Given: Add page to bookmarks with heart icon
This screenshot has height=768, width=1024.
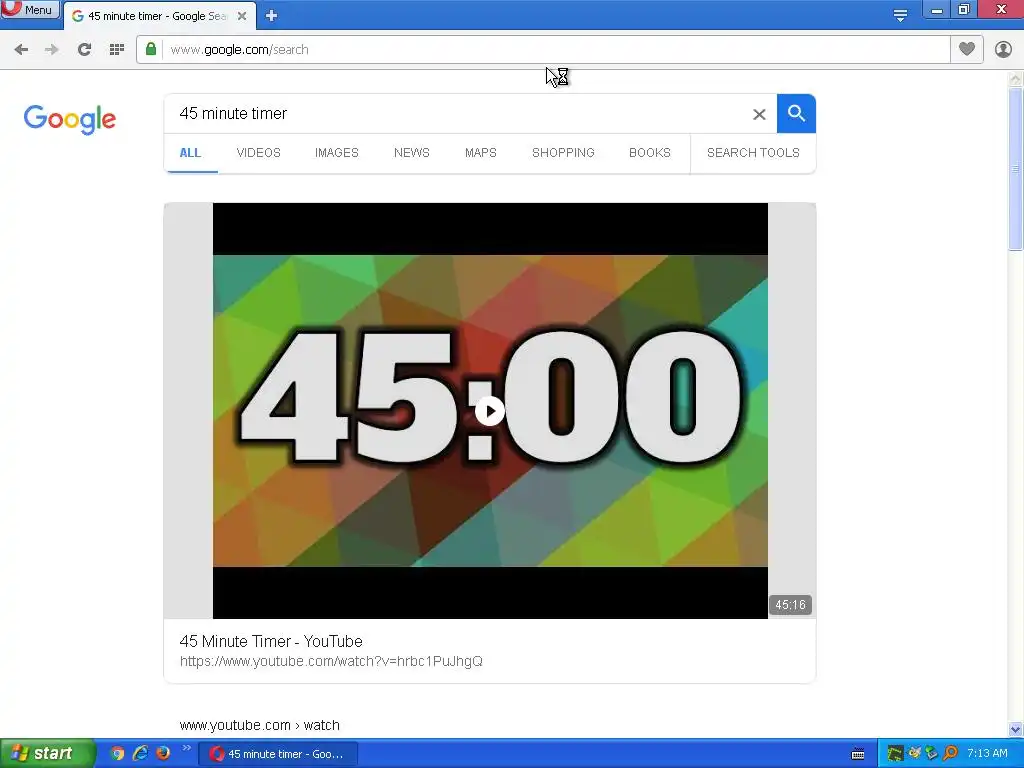Looking at the screenshot, I should pyautogui.click(x=967, y=49).
